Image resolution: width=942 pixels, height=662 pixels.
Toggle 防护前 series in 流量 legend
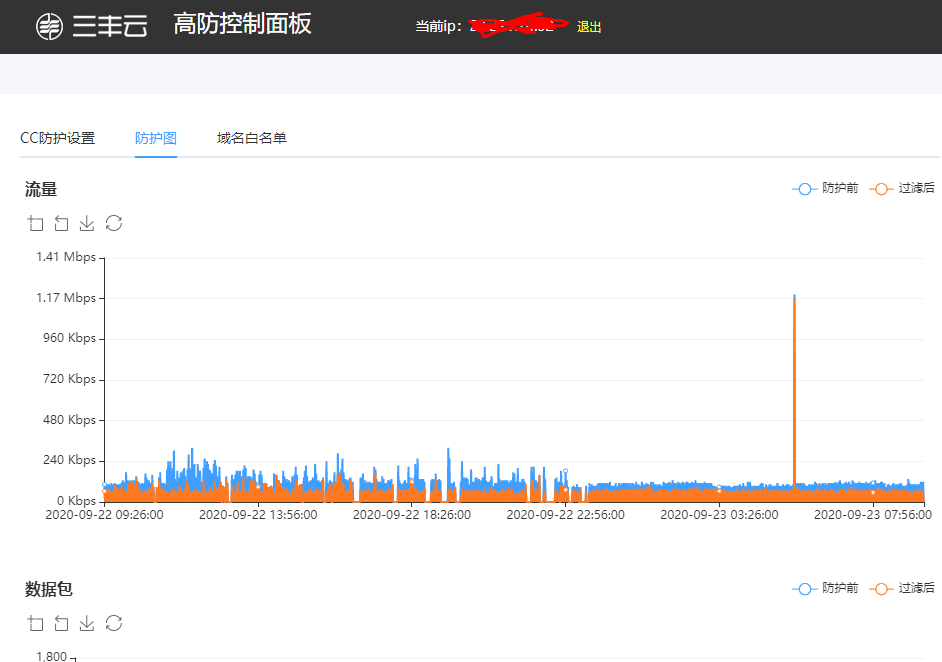[826, 188]
